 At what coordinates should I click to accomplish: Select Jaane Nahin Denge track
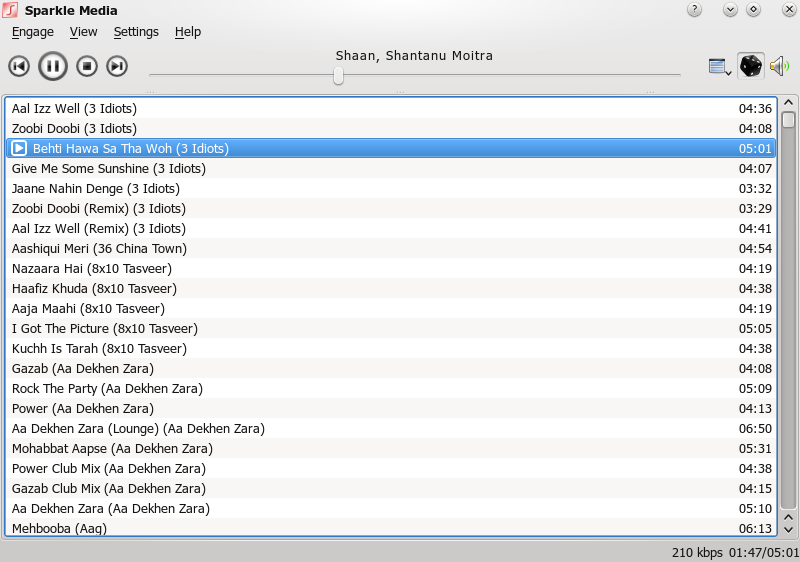click(x=391, y=189)
